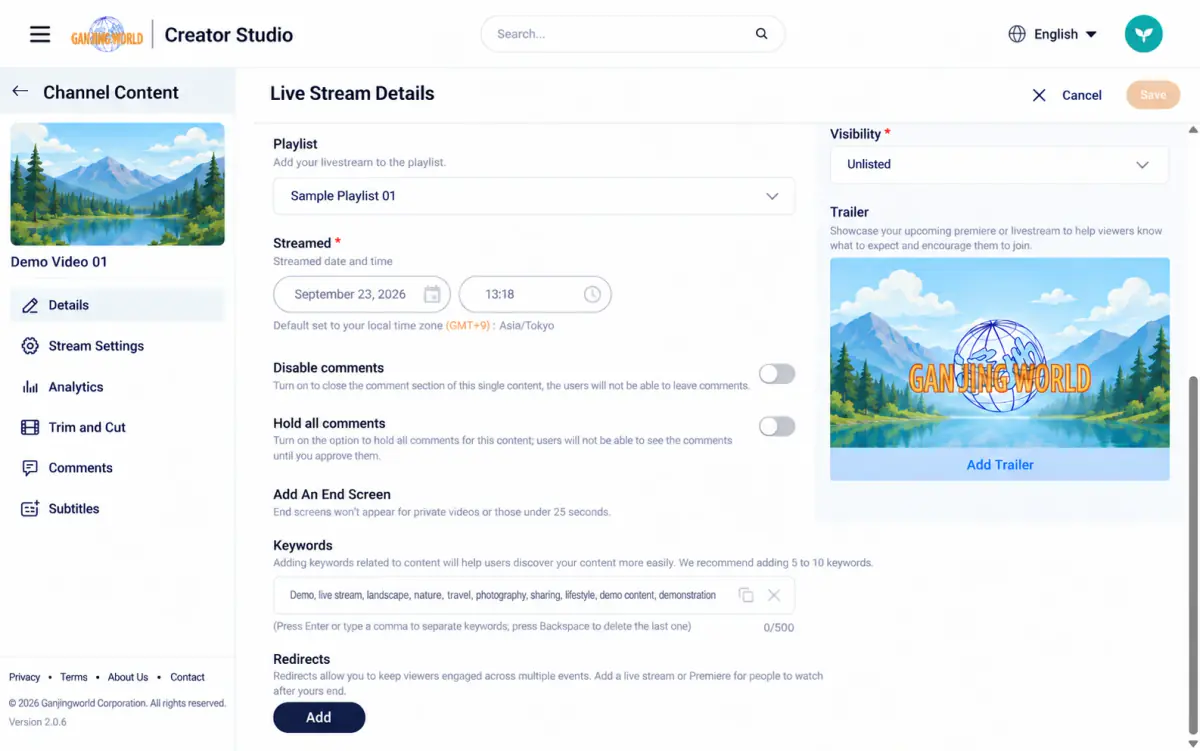Screen dimensions: 1200x751
Task: Open the Privacy link
Action: (x=25, y=677)
